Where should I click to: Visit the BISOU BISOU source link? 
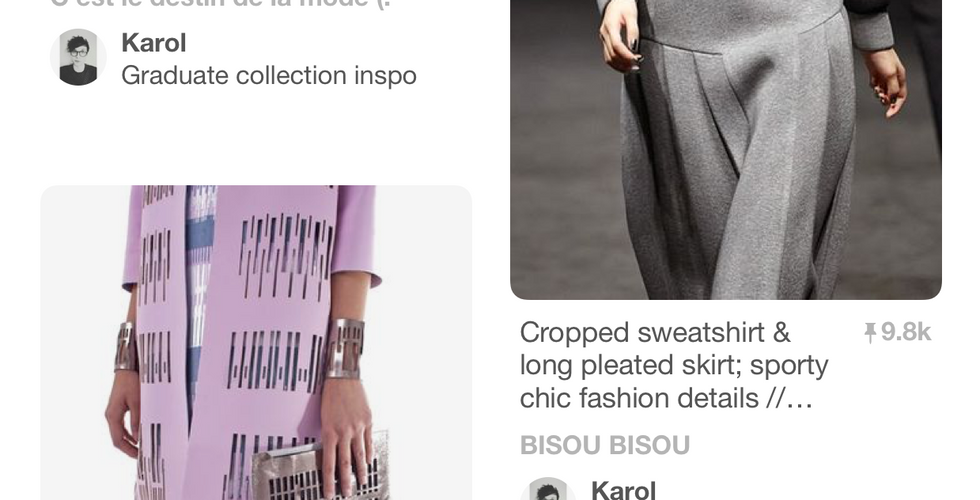[x=605, y=445]
